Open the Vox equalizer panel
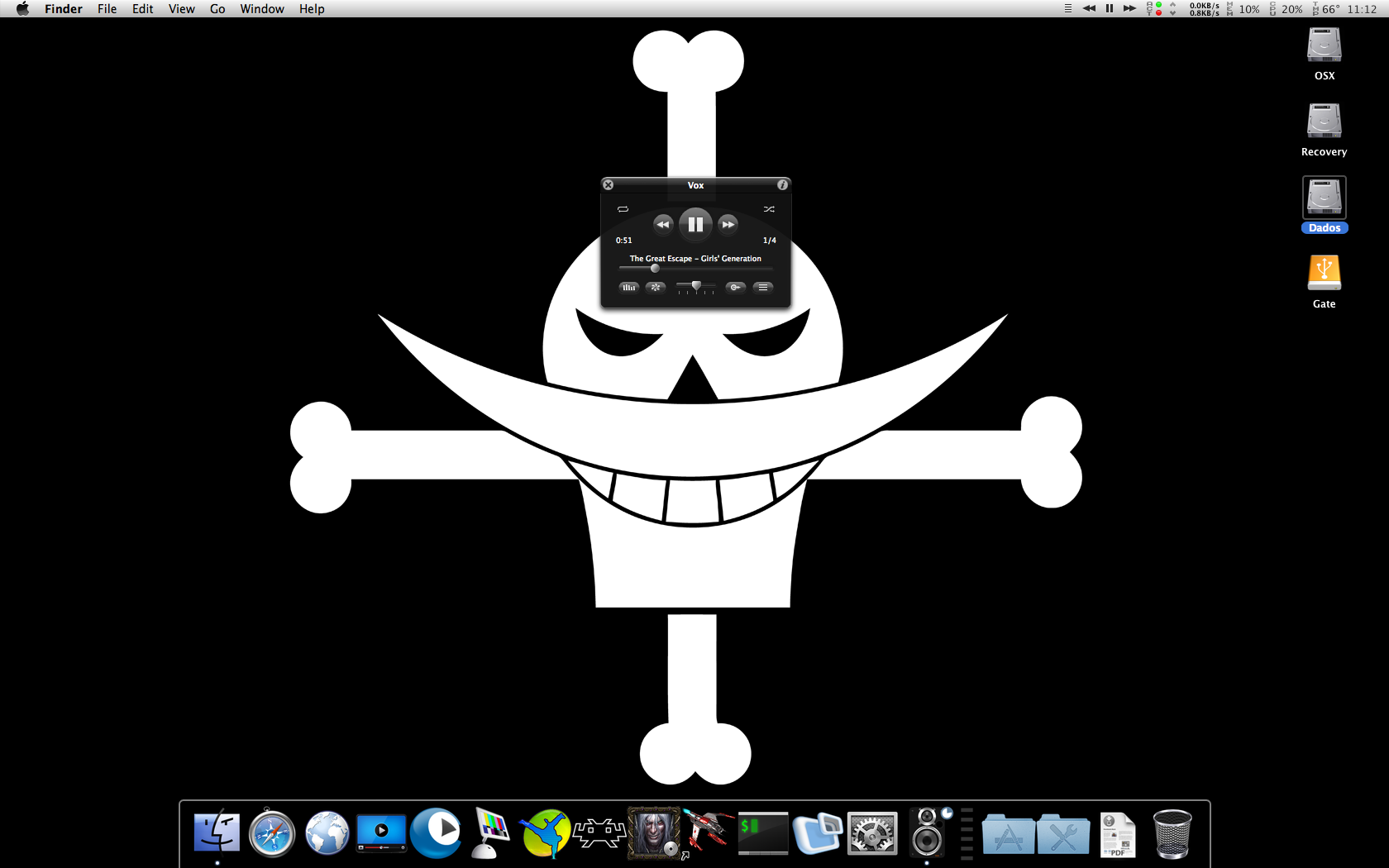 point(629,288)
